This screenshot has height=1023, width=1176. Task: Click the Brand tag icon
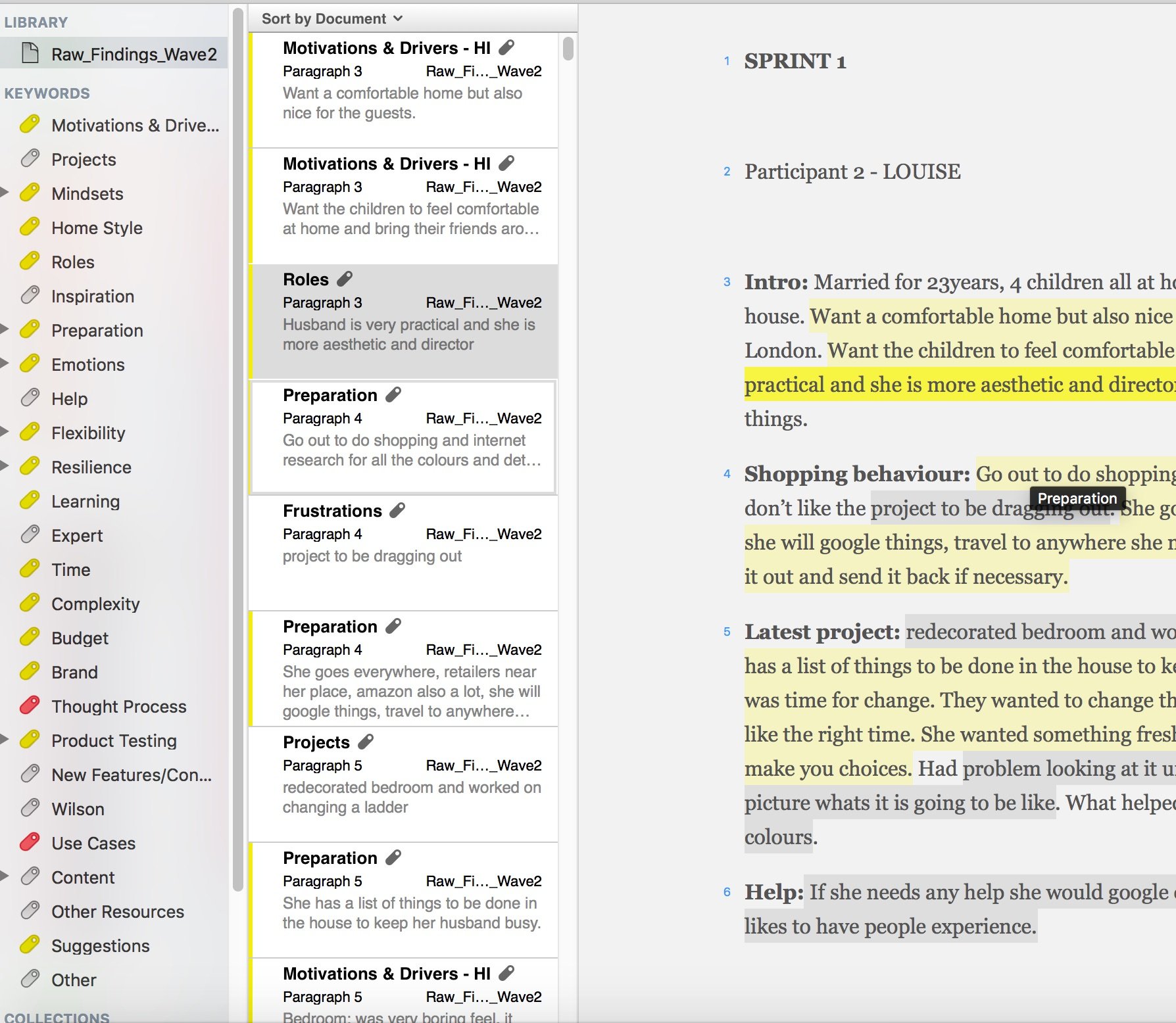30,671
